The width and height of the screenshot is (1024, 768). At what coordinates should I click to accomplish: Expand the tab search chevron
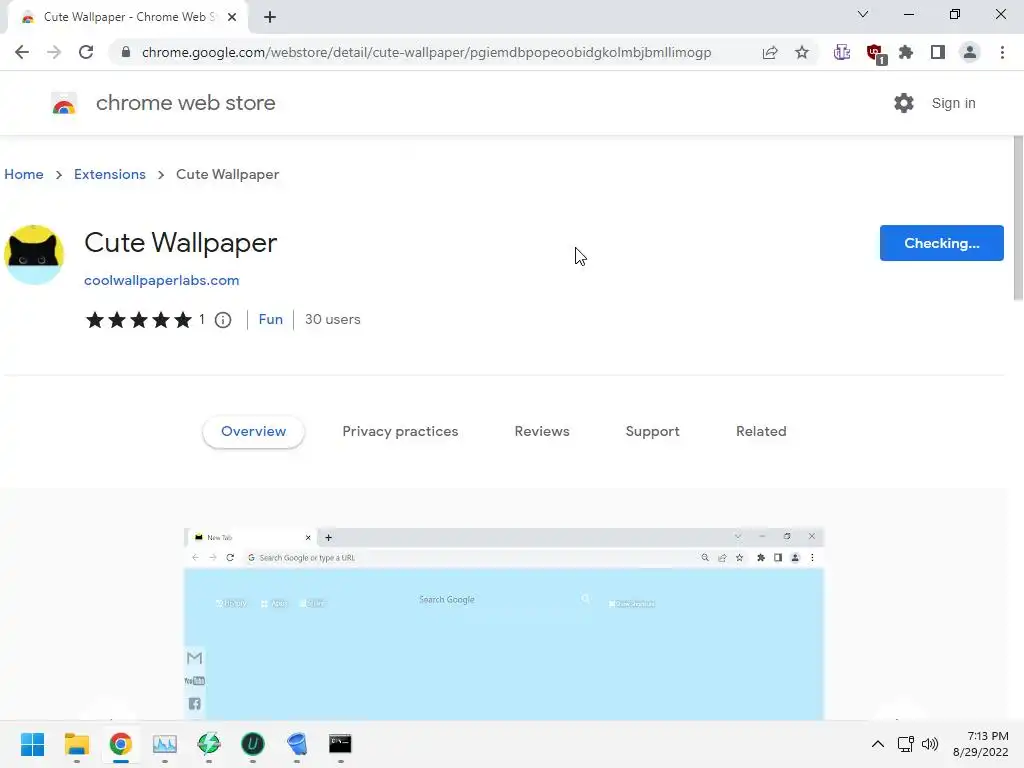[863, 14]
